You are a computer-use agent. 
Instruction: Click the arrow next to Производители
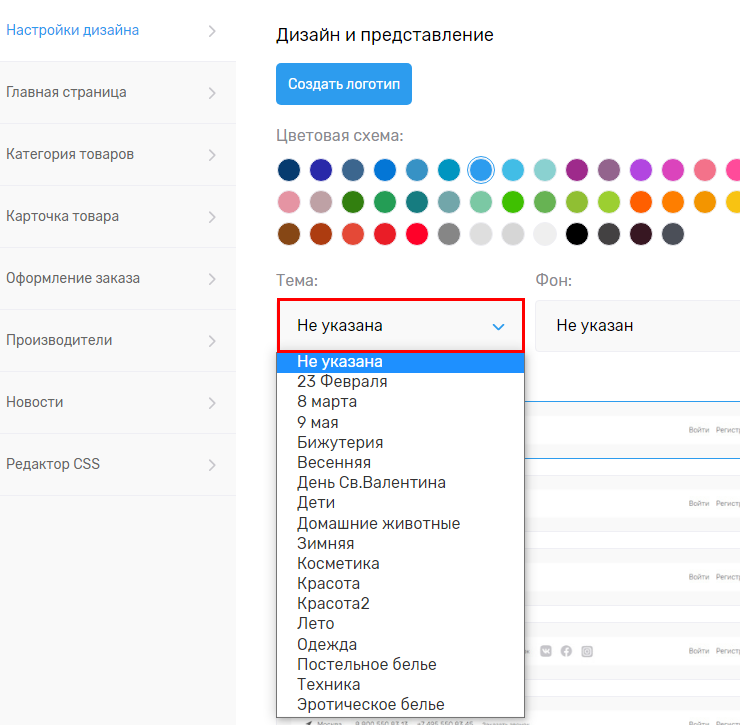click(212, 341)
